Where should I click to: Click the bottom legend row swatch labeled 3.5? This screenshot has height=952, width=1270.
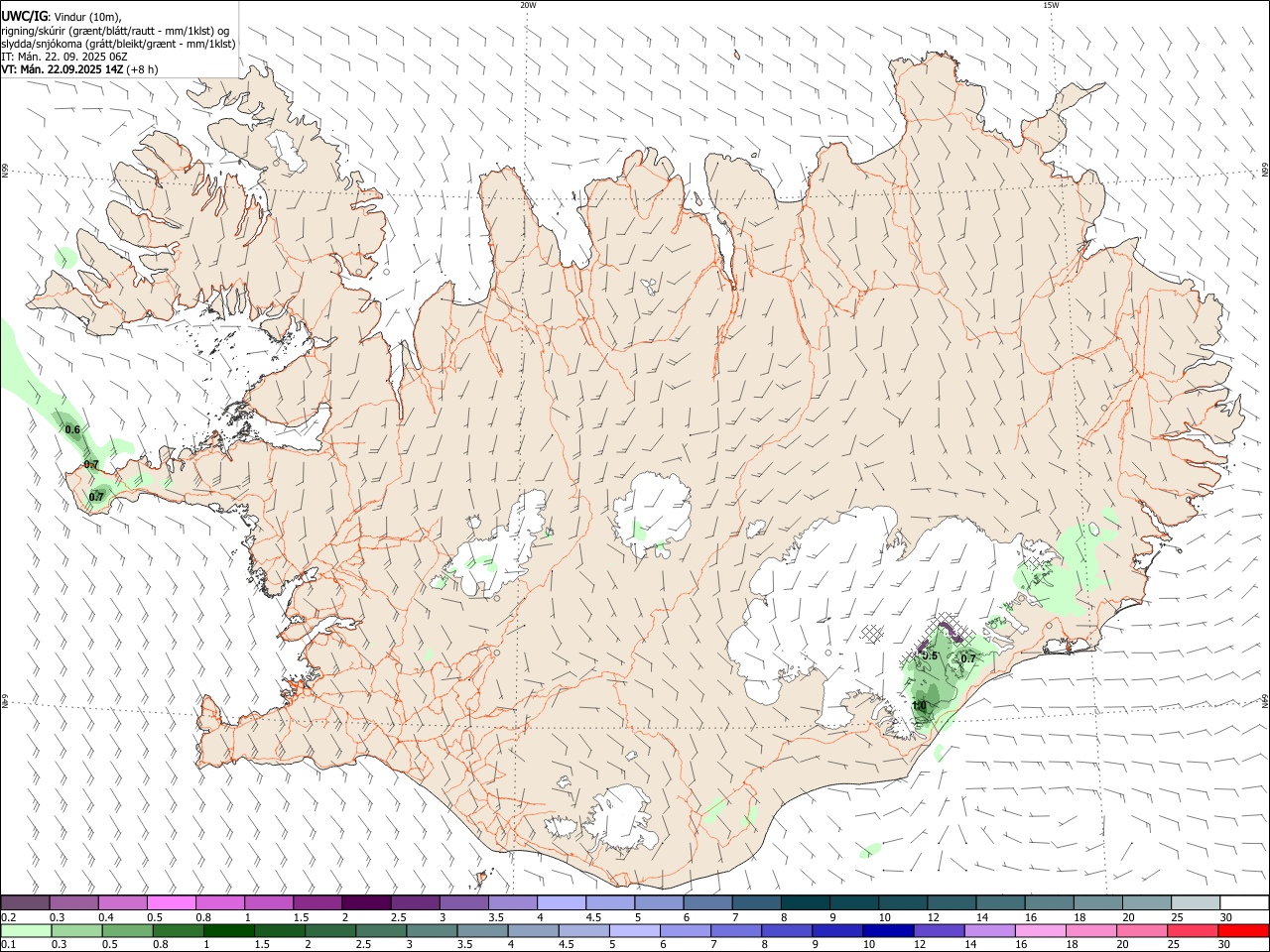[483, 930]
